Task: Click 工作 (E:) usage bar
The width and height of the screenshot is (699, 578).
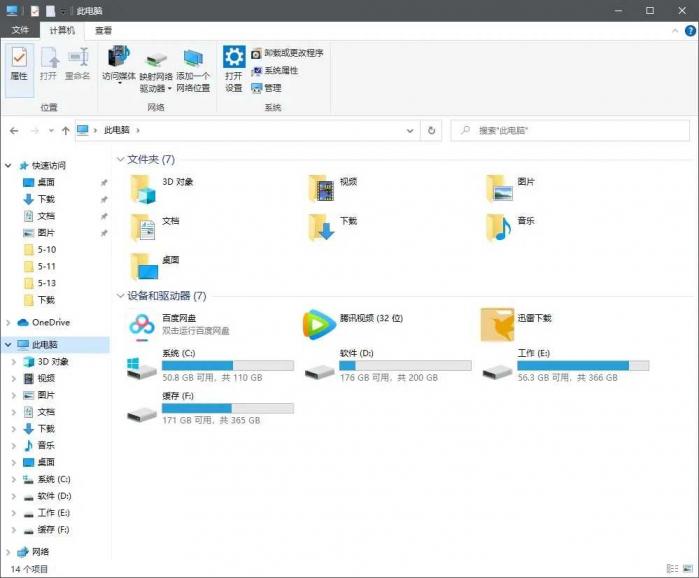Action: pos(583,366)
